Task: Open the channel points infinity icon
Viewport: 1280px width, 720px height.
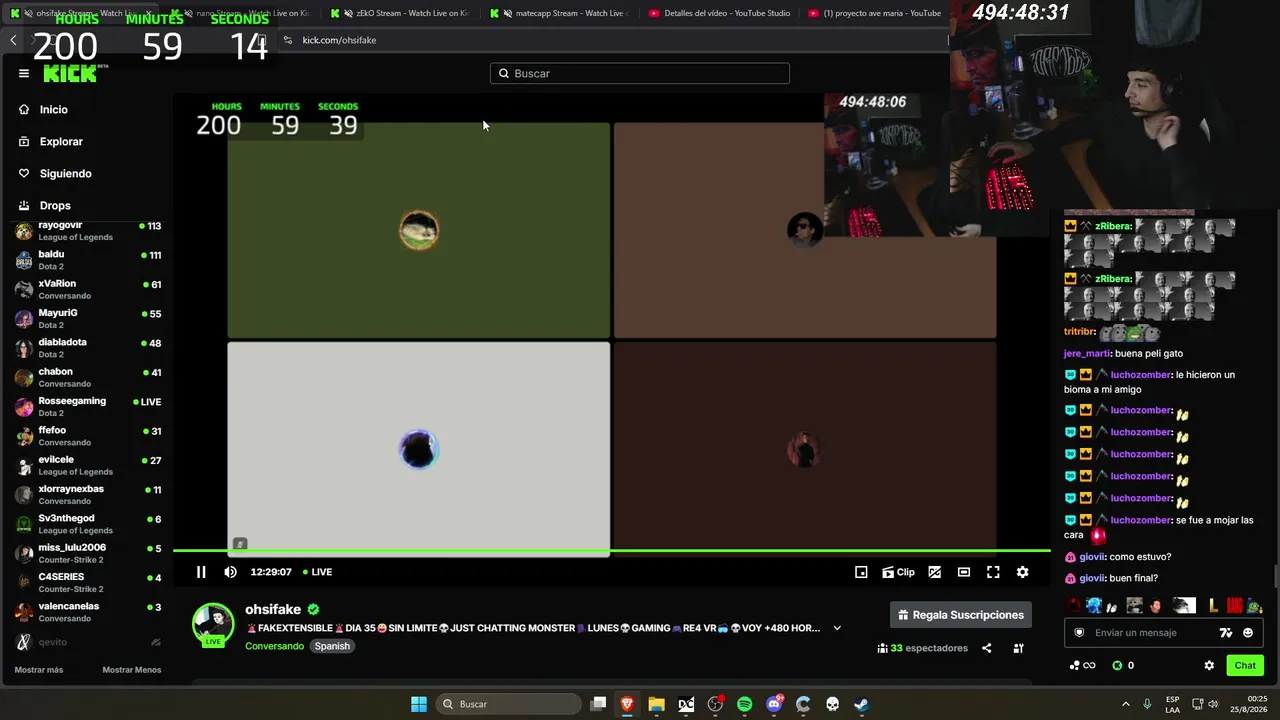Action: [x=1083, y=666]
